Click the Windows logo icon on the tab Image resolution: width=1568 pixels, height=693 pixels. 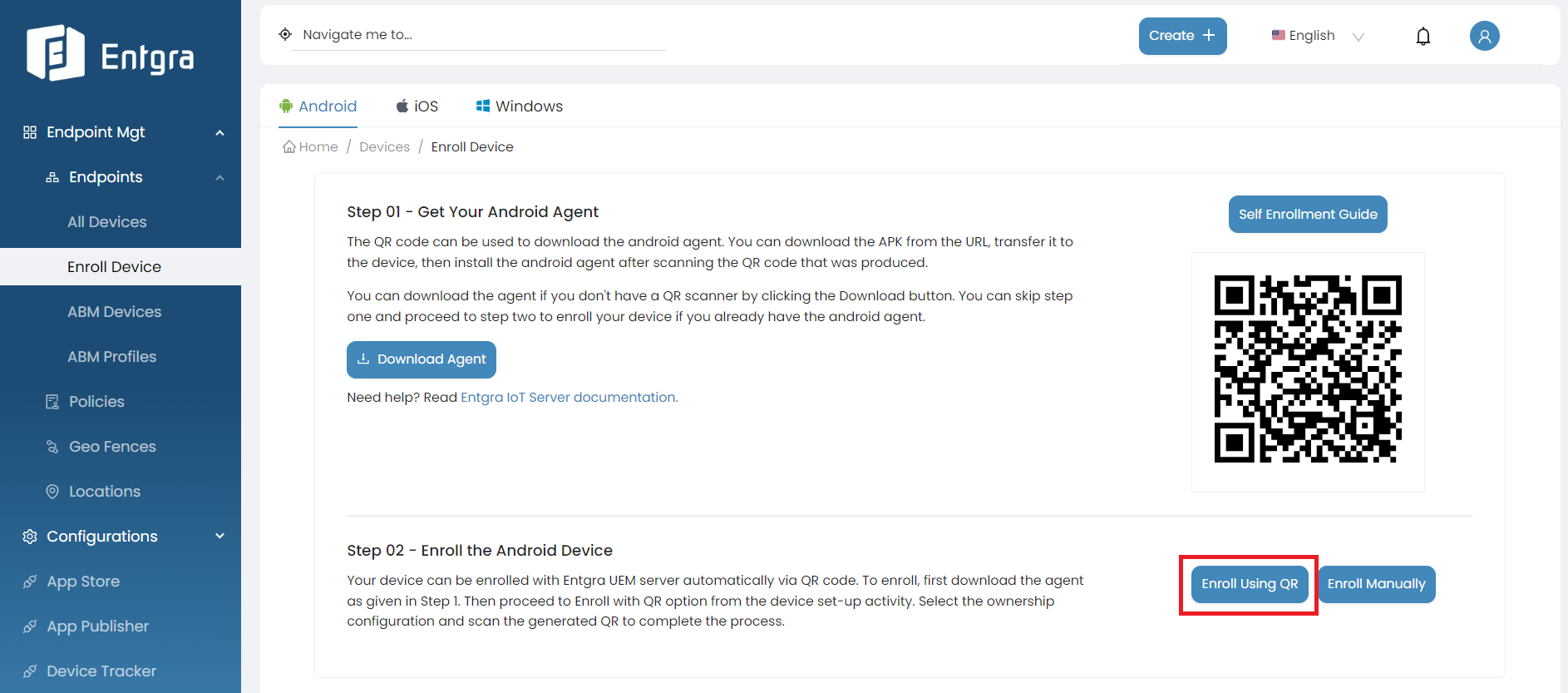tap(482, 106)
